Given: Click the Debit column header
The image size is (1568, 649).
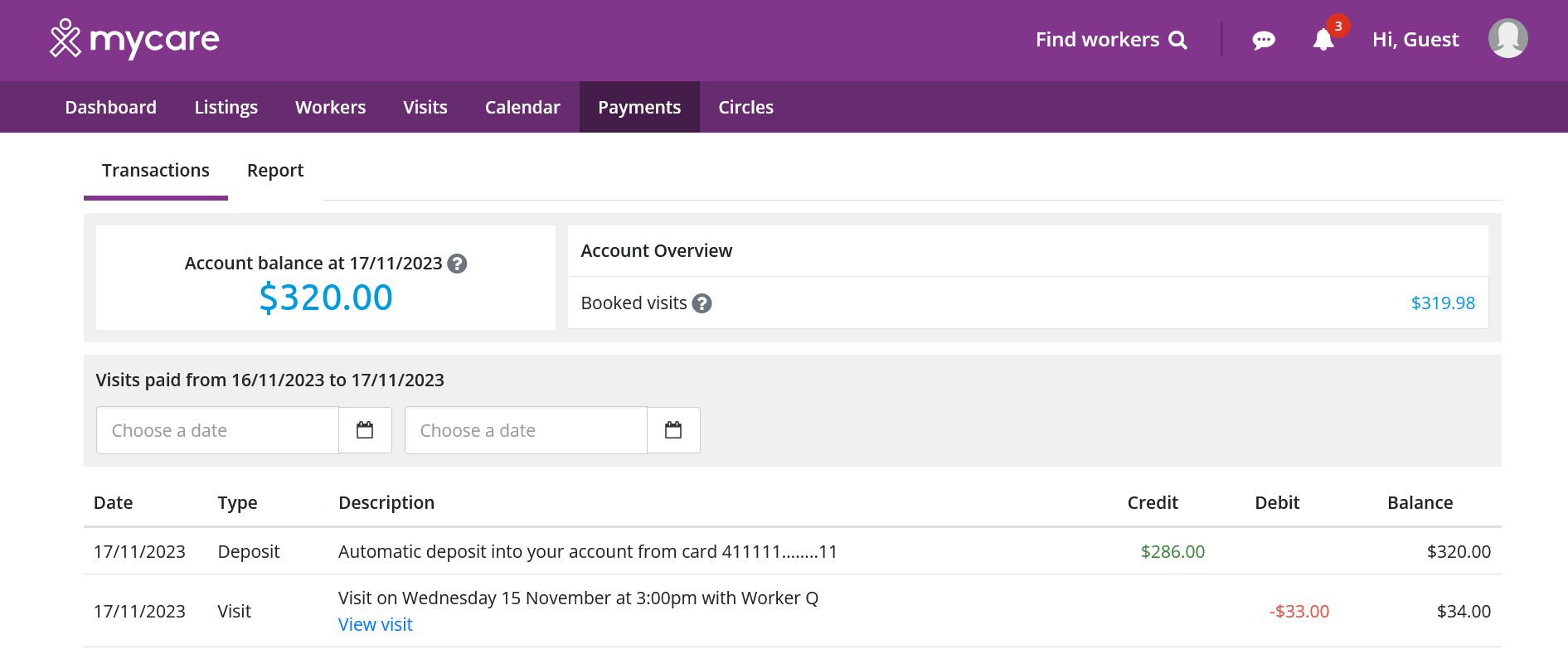Looking at the screenshot, I should point(1277,503).
